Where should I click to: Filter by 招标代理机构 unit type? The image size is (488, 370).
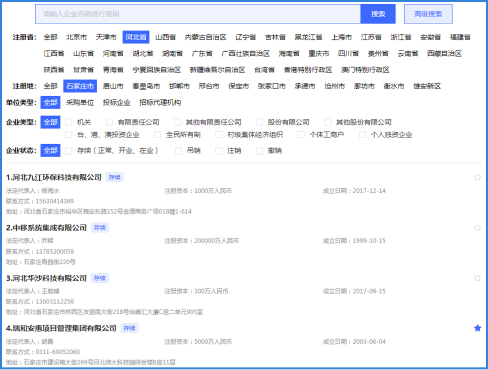click(x=160, y=102)
